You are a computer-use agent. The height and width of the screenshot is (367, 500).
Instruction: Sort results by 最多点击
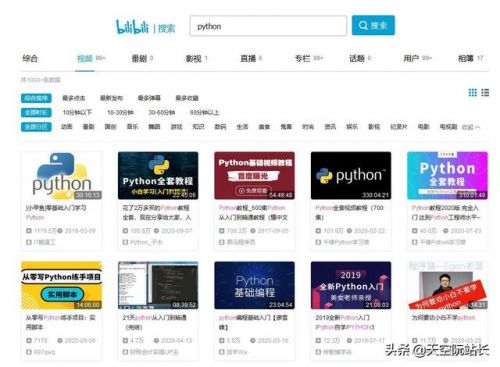coord(74,98)
